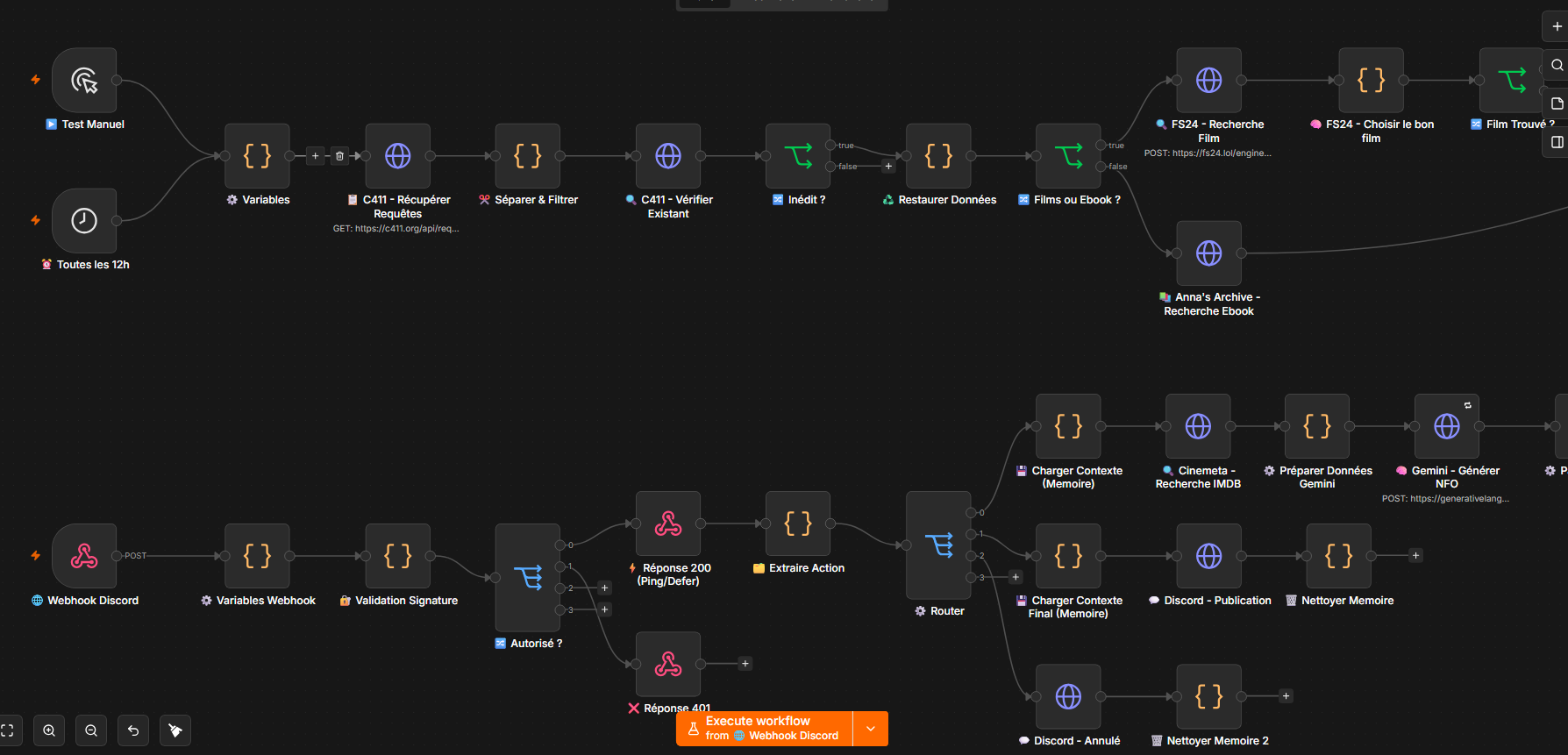The height and width of the screenshot is (755, 1568).
Task: Open the Discord - Annulé node
Action: [x=1068, y=696]
